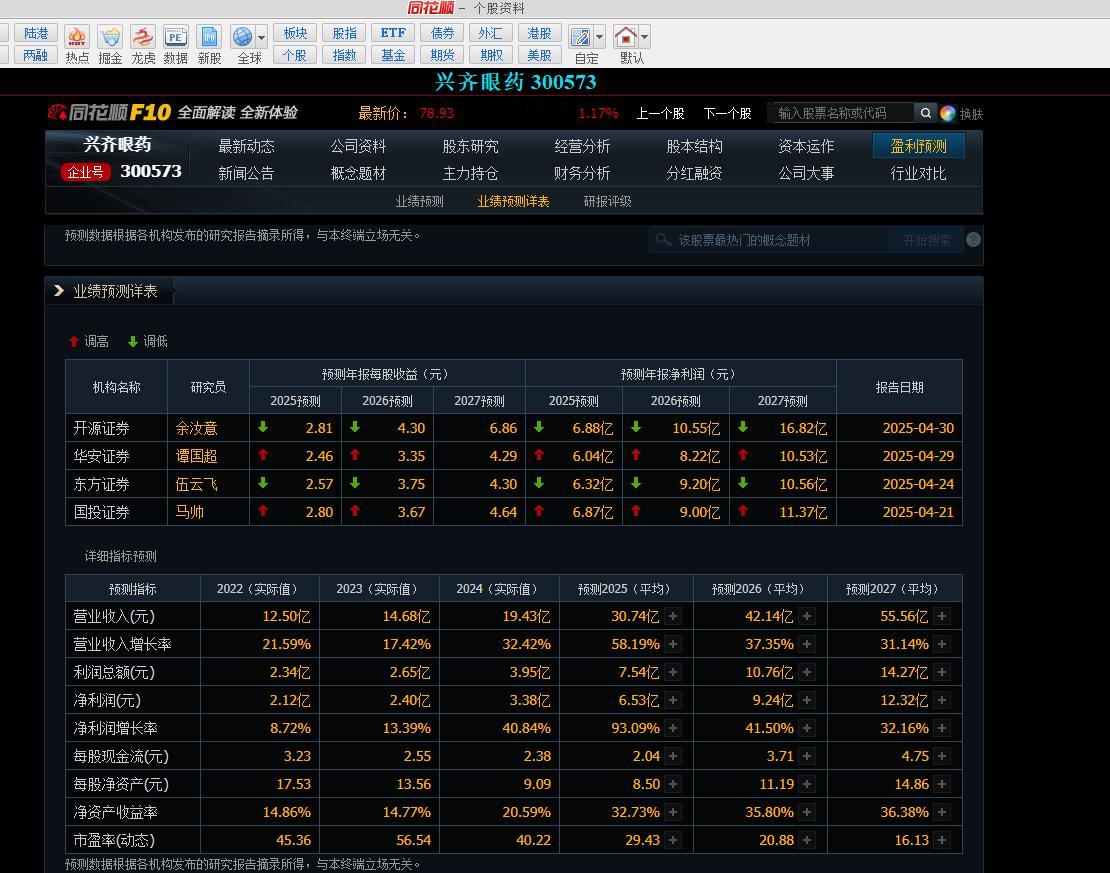Open analyst 谭国超 link
This screenshot has width=1110, height=873.
[196, 456]
